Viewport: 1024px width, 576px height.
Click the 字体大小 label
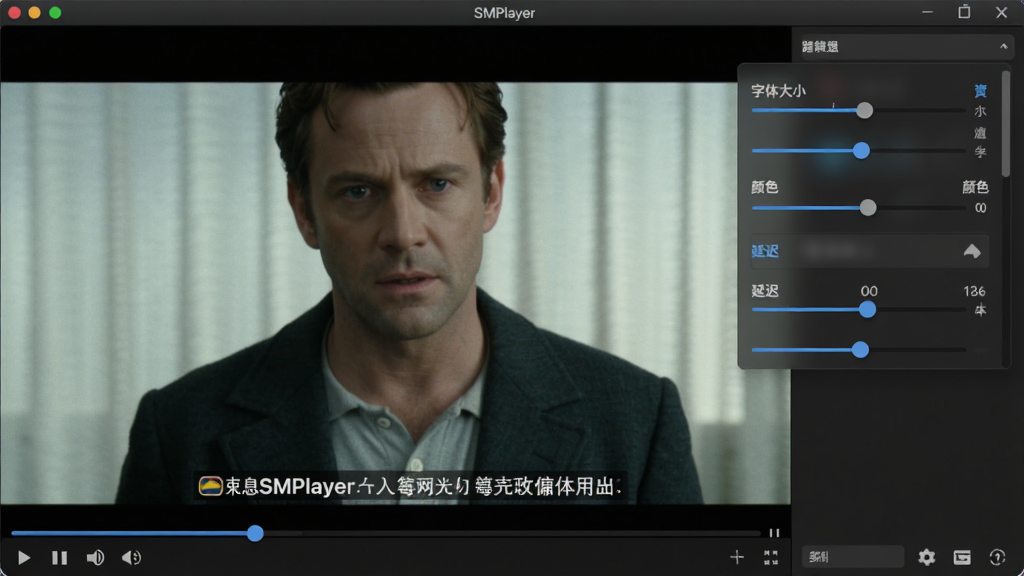pos(778,91)
